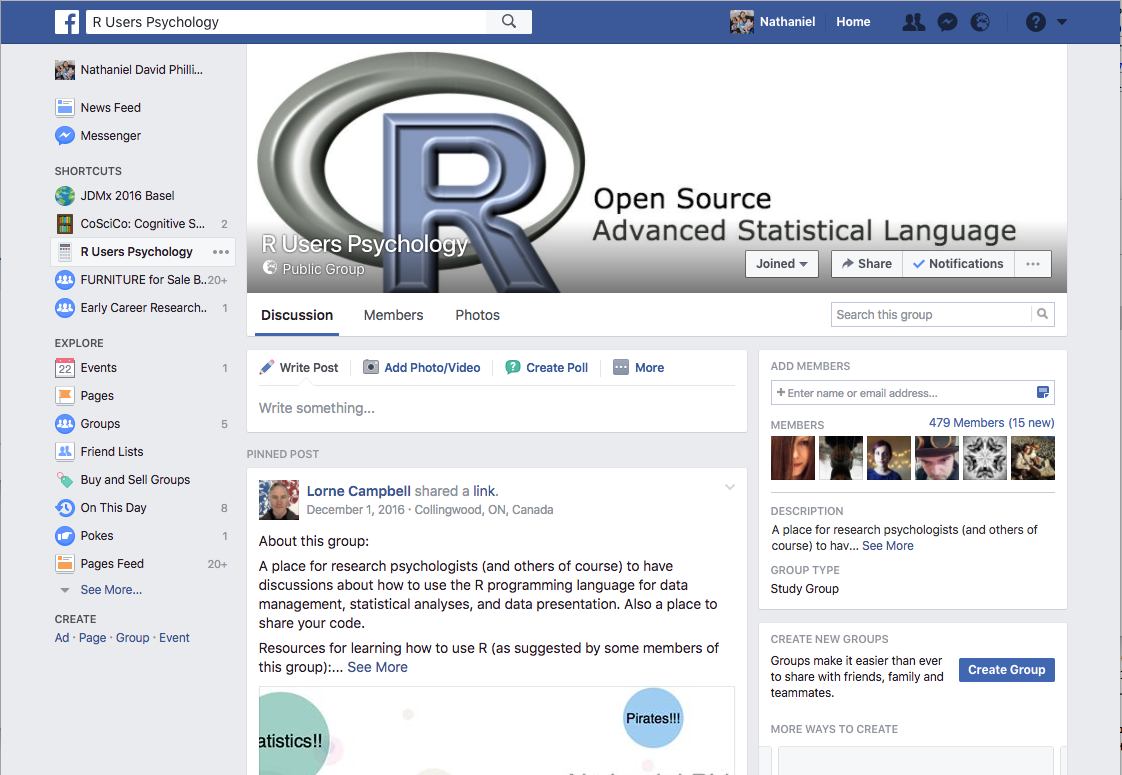The image size is (1122, 775).
Task: Click the Share button on cover
Action: coord(867,263)
